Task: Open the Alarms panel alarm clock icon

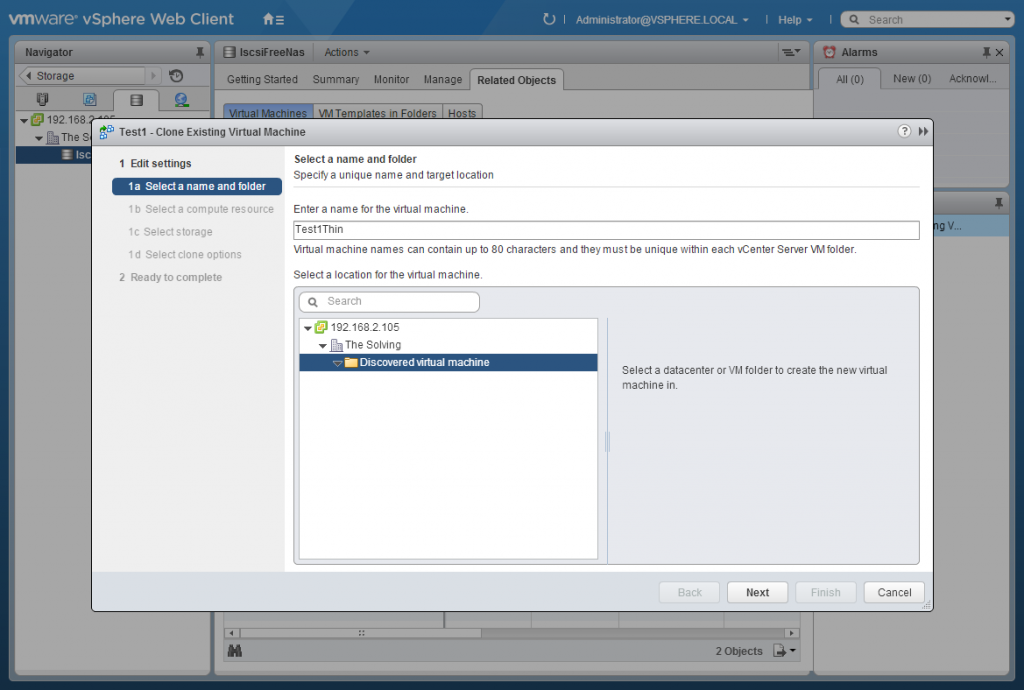Action: (829, 51)
